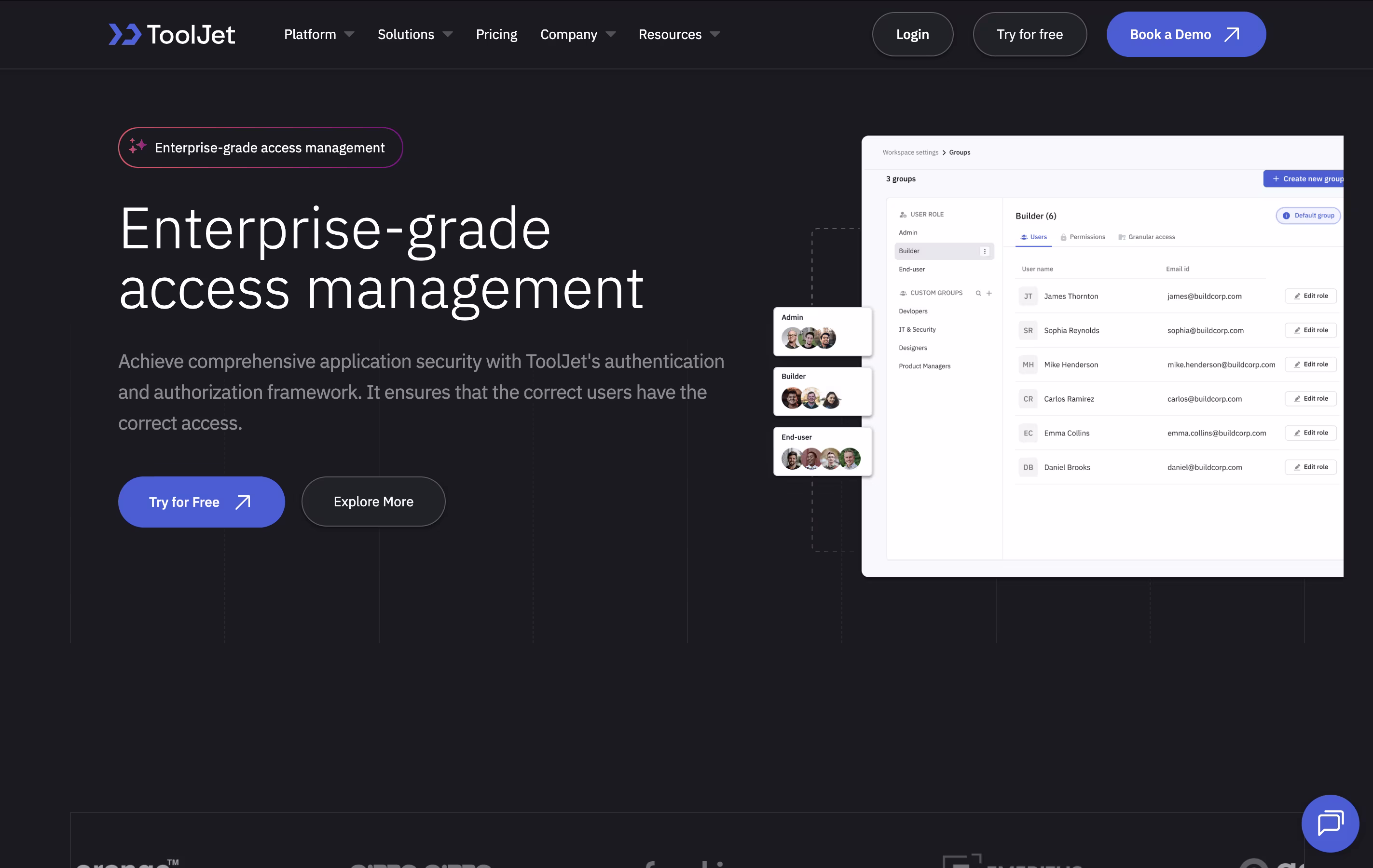The image size is (1373, 868).
Task: Click the ToolJet logo
Action: tap(172, 34)
